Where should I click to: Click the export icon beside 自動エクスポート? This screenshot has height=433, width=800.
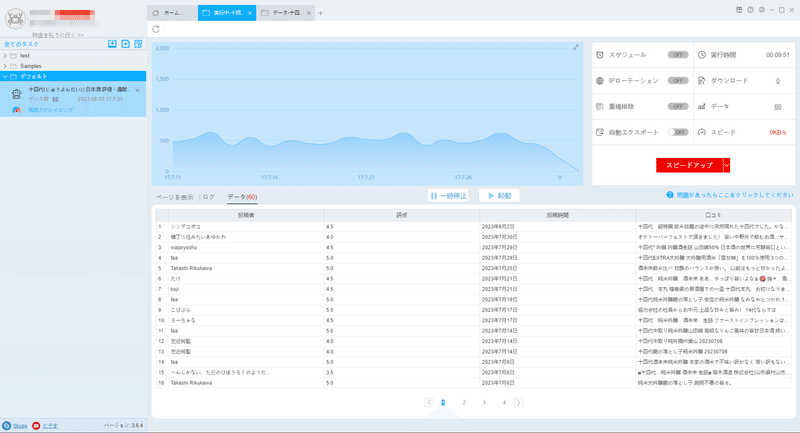tap(600, 132)
